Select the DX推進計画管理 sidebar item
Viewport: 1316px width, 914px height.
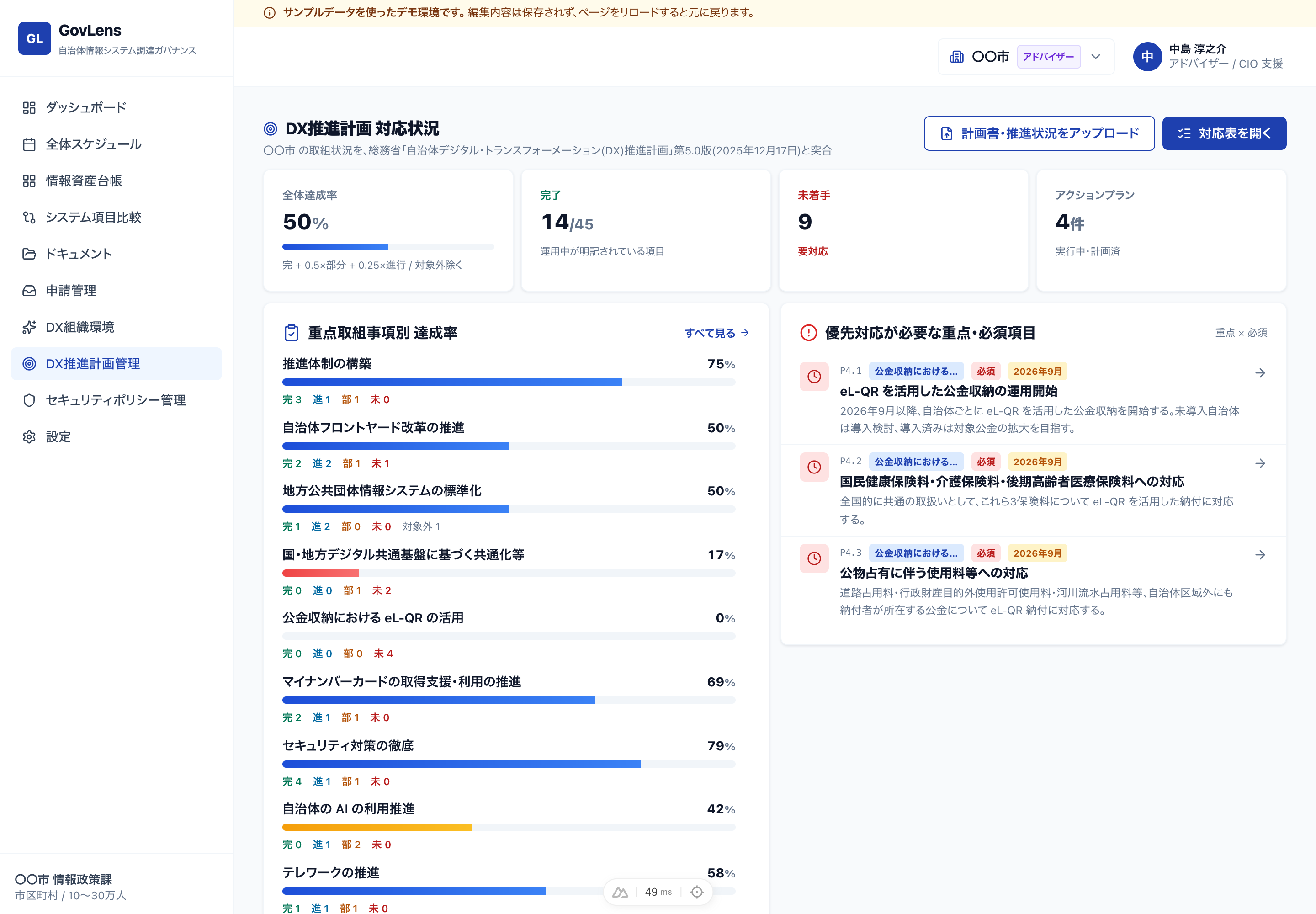pyautogui.click(x=116, y=364)
